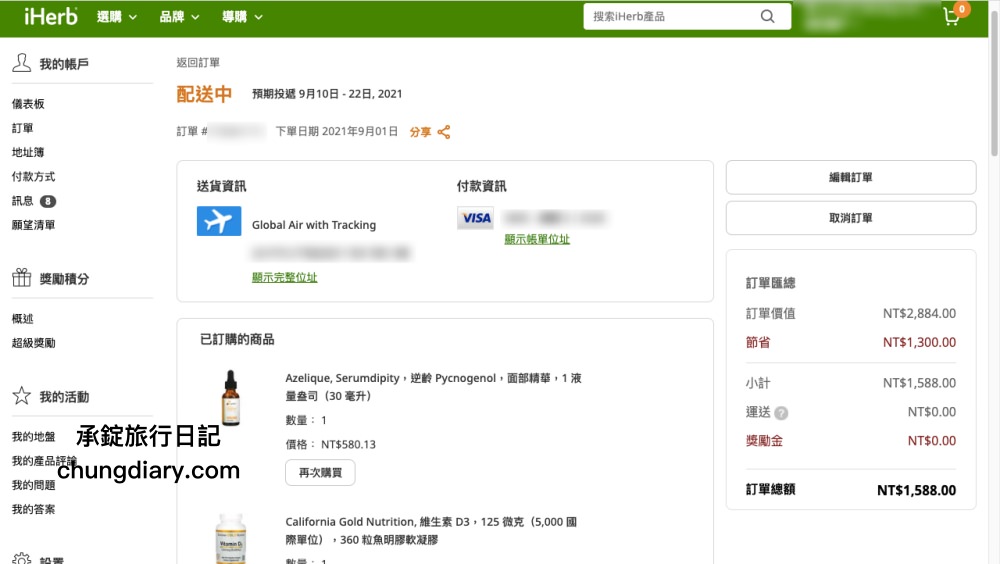Click the 獎勵金 NT$0.00 value
This screenshot has width=1000, height=564.
[932, 441]
